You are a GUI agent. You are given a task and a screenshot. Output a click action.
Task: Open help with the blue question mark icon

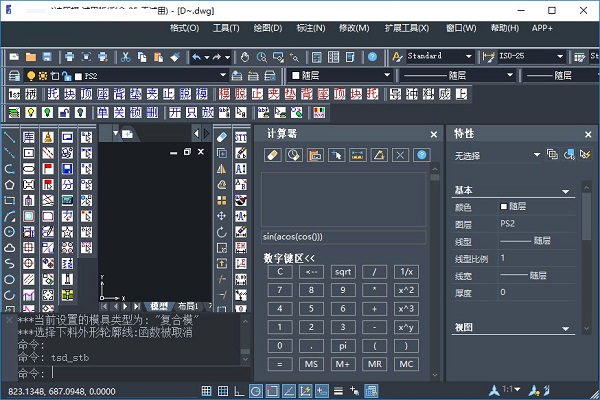[x=372, y=57]
